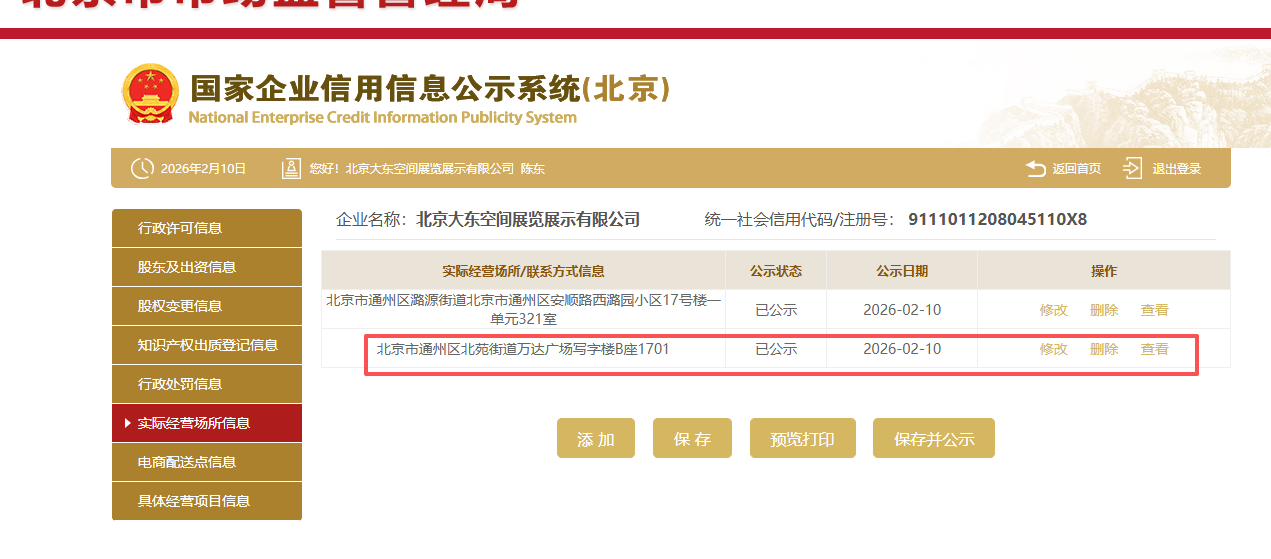1271x559 pixels.
Task: Click the return arrow icon for 返回首页
Action: 1036,168
